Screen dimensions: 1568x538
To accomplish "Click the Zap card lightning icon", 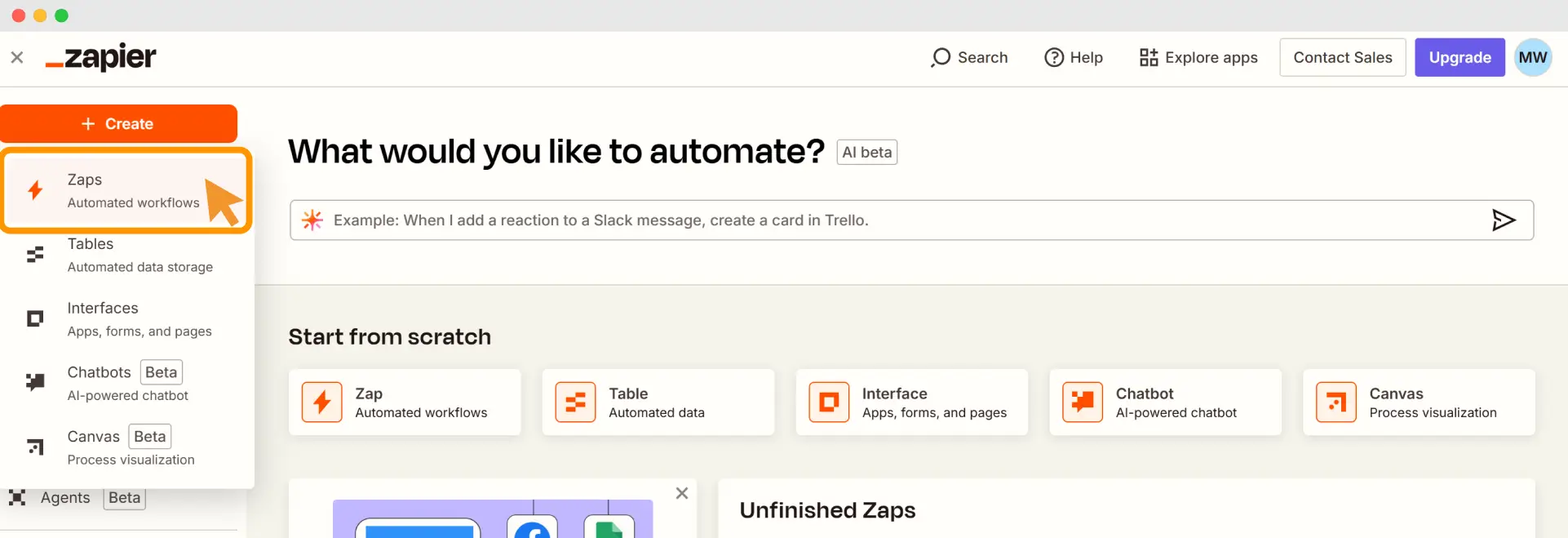I will click(322, 402).
